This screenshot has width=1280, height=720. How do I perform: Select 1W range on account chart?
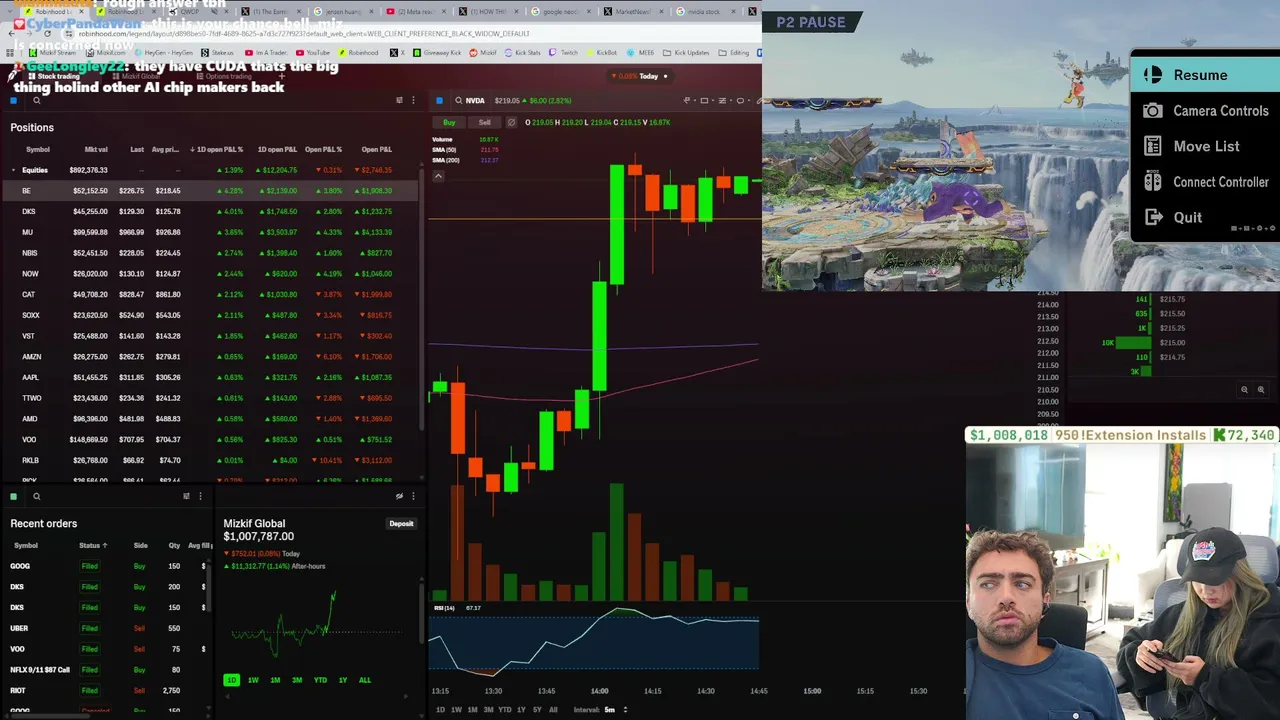(x=253, y=680)
